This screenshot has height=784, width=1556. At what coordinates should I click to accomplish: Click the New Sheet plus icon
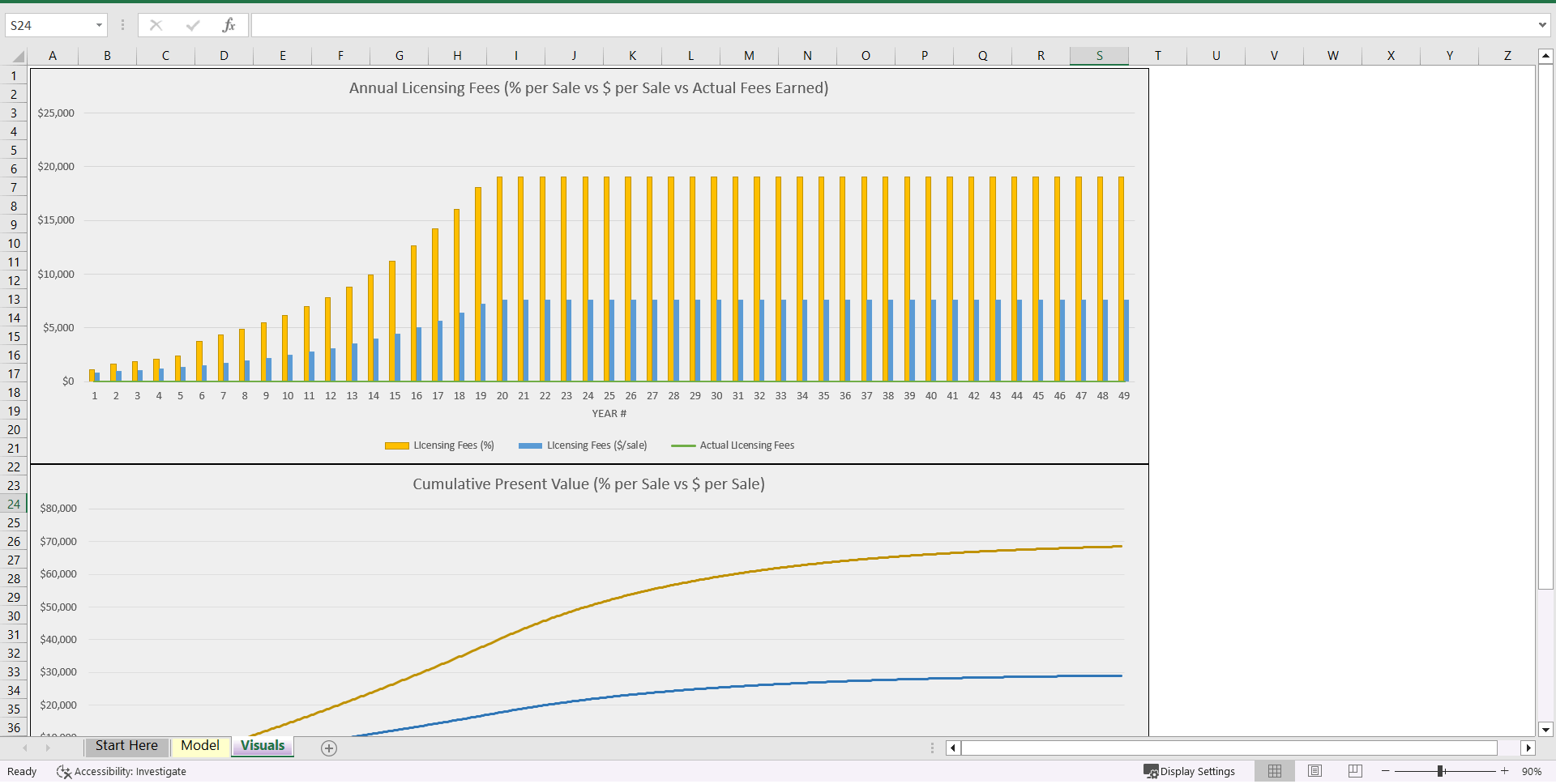pos(329,748)
